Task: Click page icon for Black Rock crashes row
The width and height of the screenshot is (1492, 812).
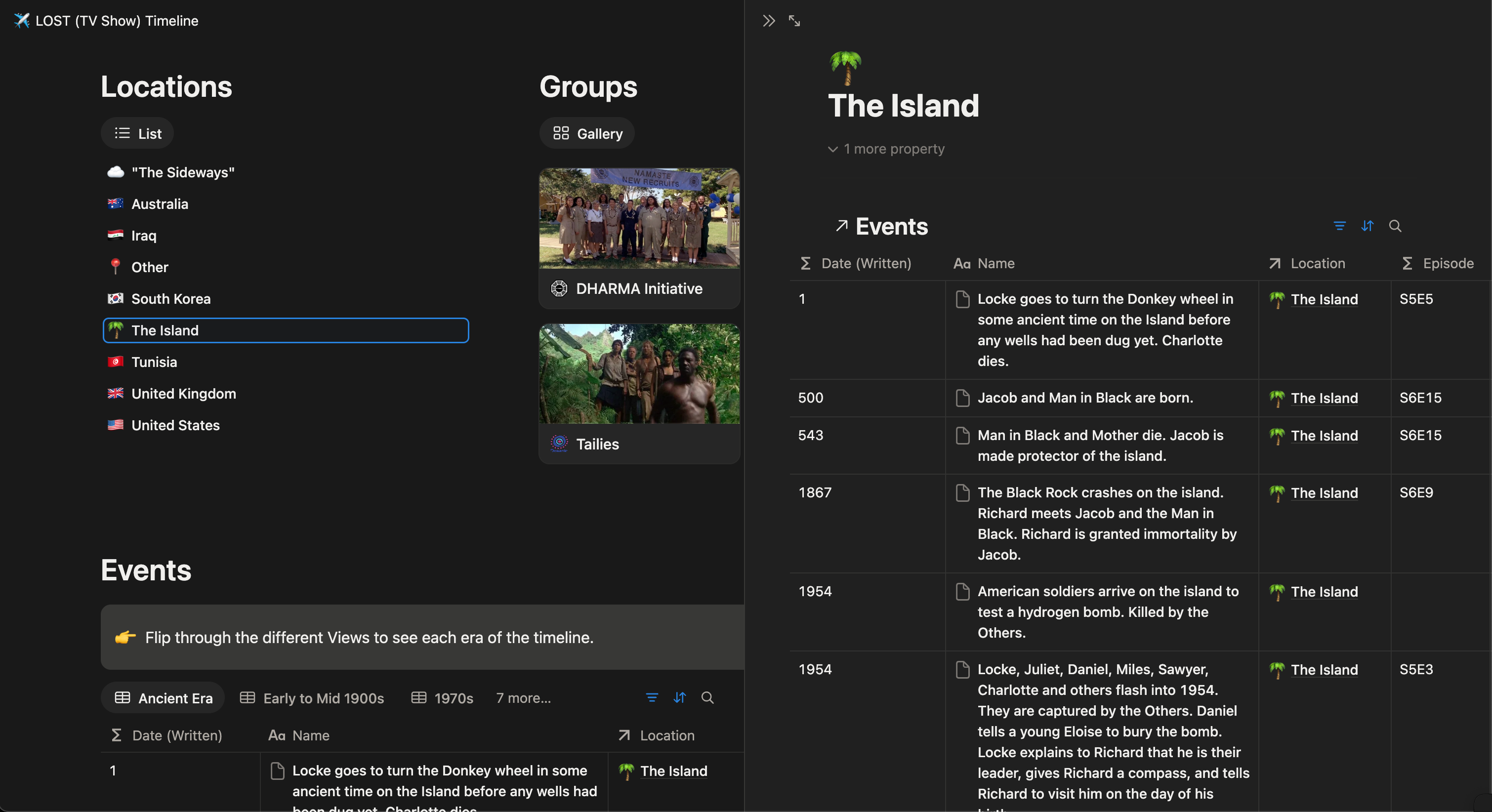Action: (962, 493)
